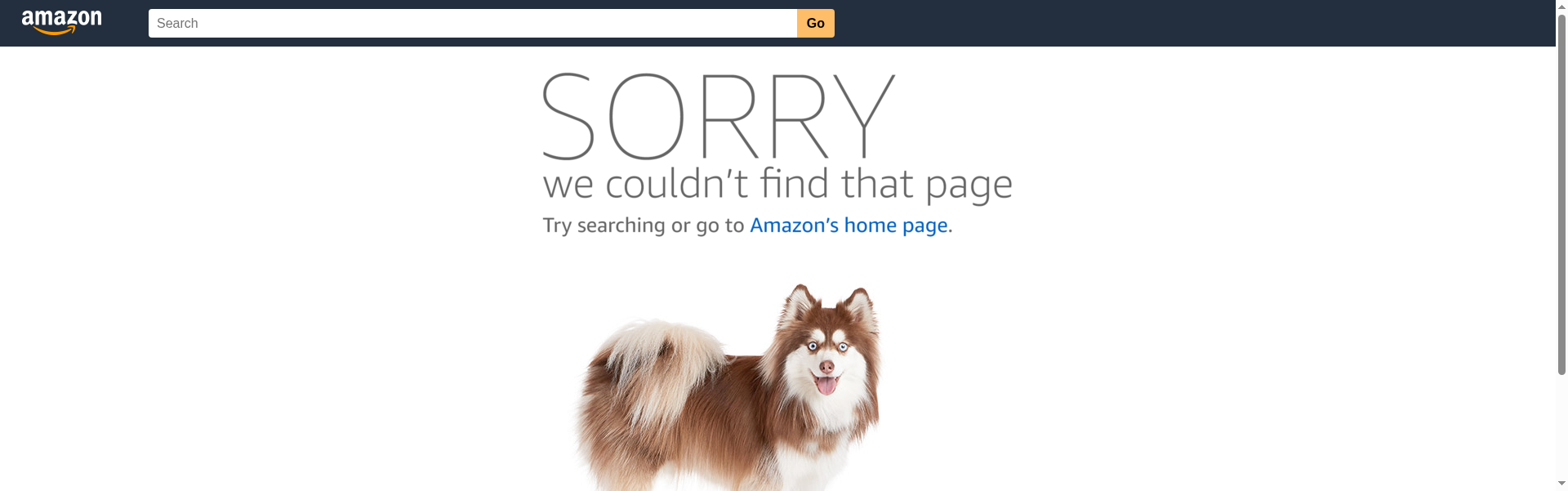Click the dog's pointed ears

829,301
